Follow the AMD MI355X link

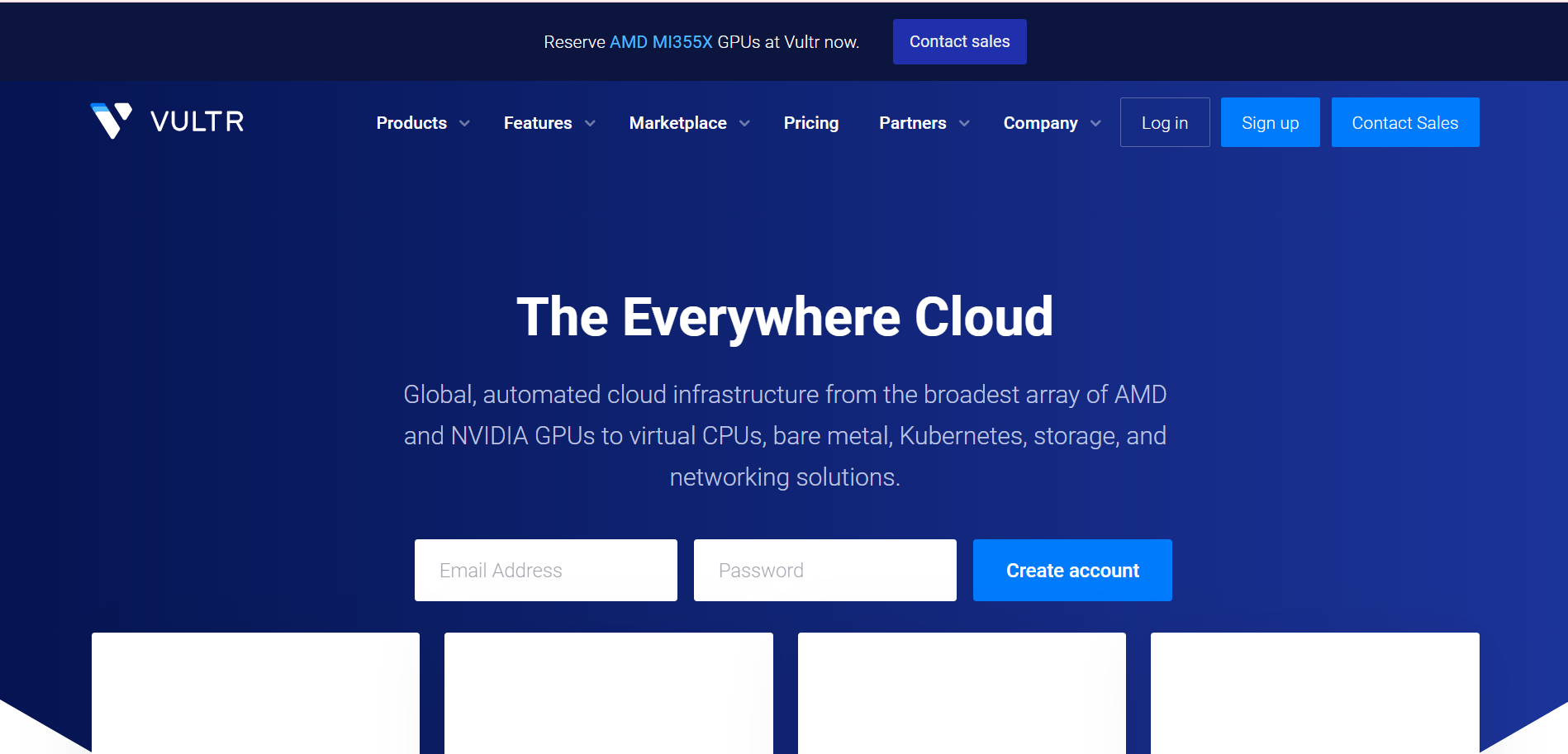point(661,42)
